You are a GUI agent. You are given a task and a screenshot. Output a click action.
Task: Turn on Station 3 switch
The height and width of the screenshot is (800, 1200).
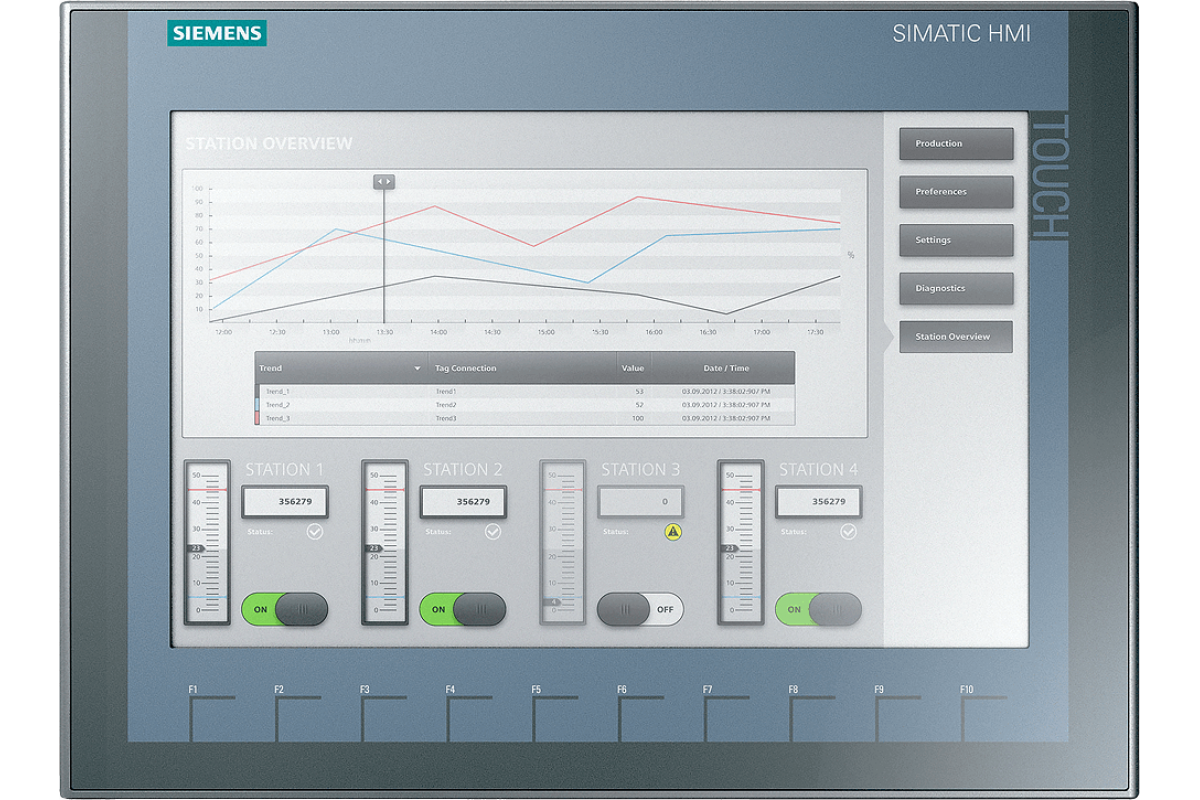[640, 609]
